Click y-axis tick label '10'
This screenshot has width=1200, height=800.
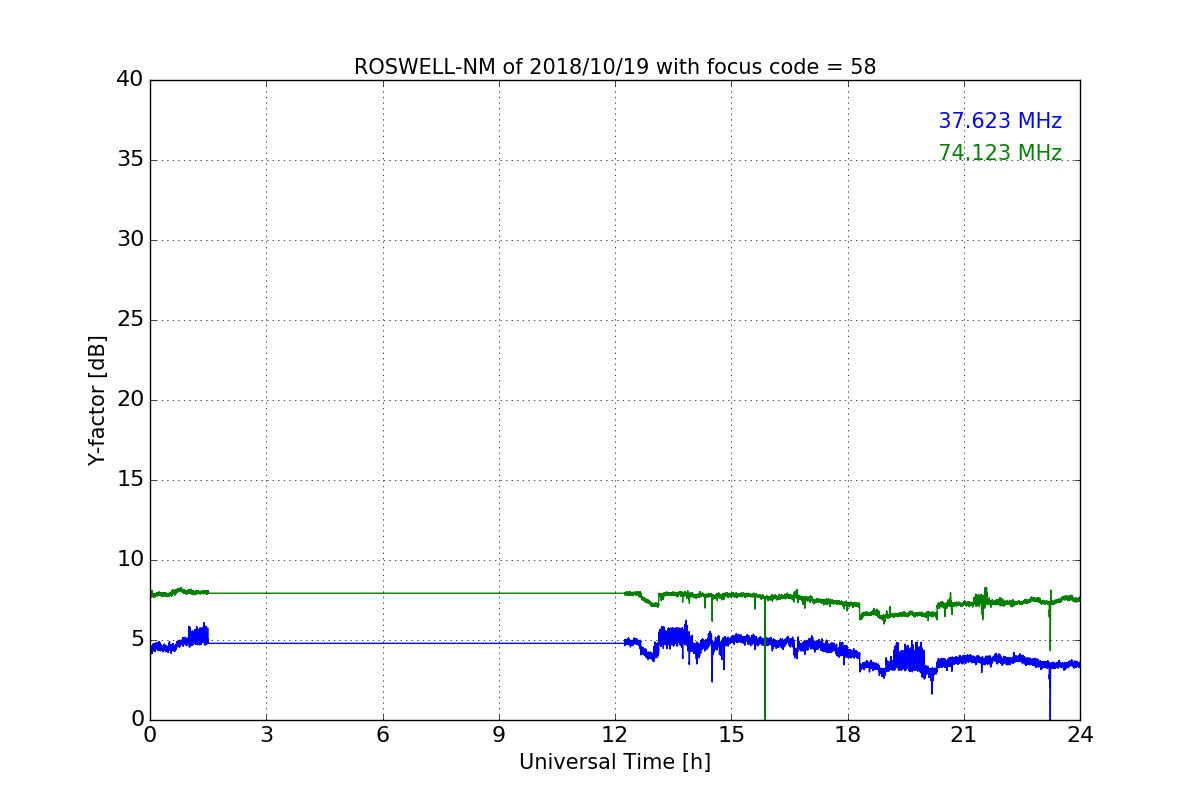pos(129,560)
